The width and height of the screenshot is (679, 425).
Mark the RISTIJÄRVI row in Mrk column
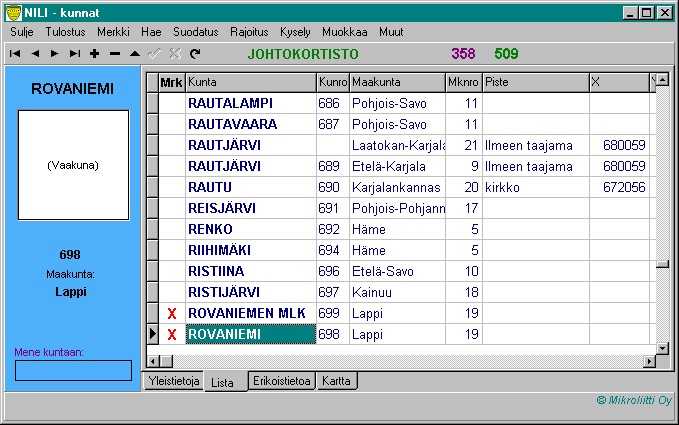(x=172, y=294)
